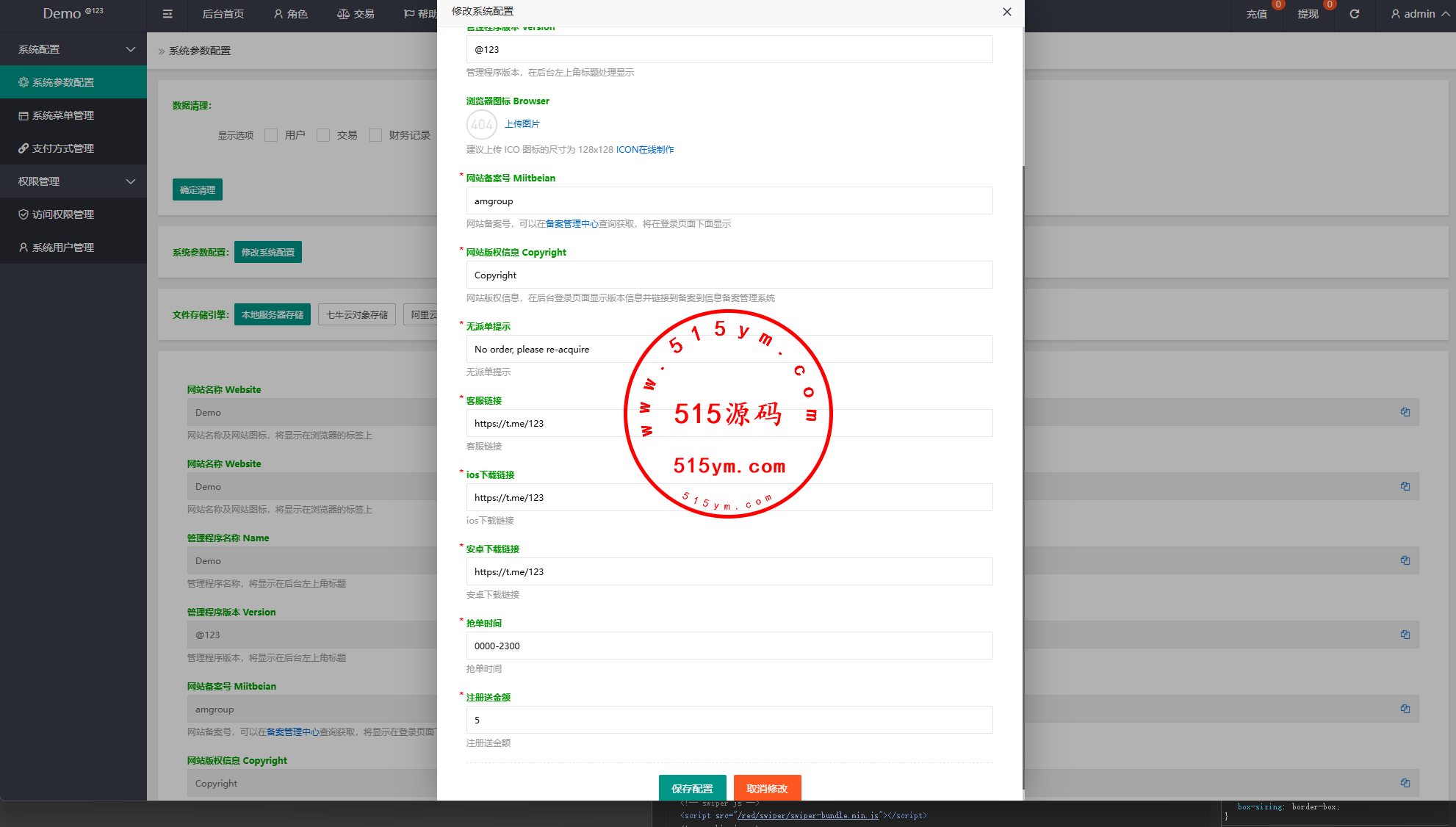1456x827 pixels.
Task: Click the 抢单时间 input field
Action: pos(729,646)
